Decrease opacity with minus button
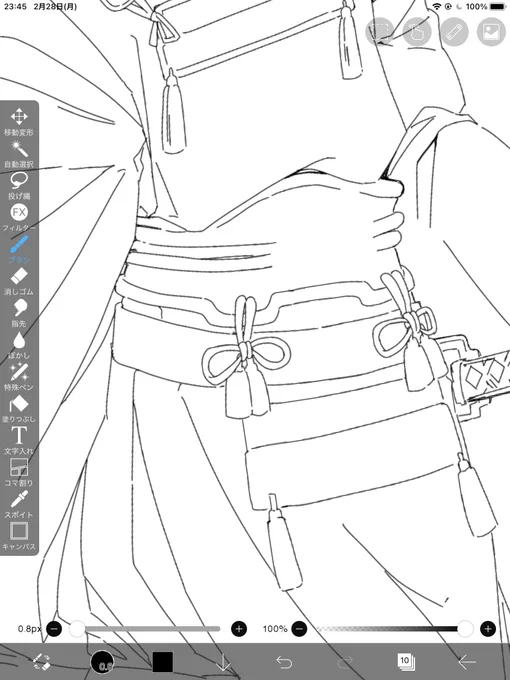Viewport: 510px width, 680px height. coord(299,629)
